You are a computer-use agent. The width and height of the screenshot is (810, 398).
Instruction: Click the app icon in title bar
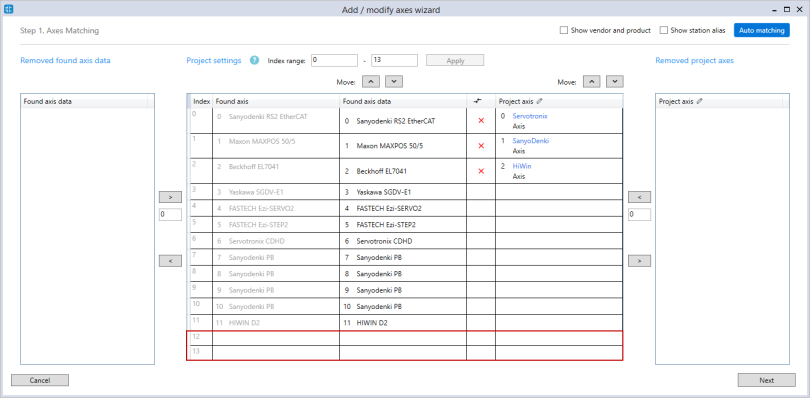tap(8, 9)
